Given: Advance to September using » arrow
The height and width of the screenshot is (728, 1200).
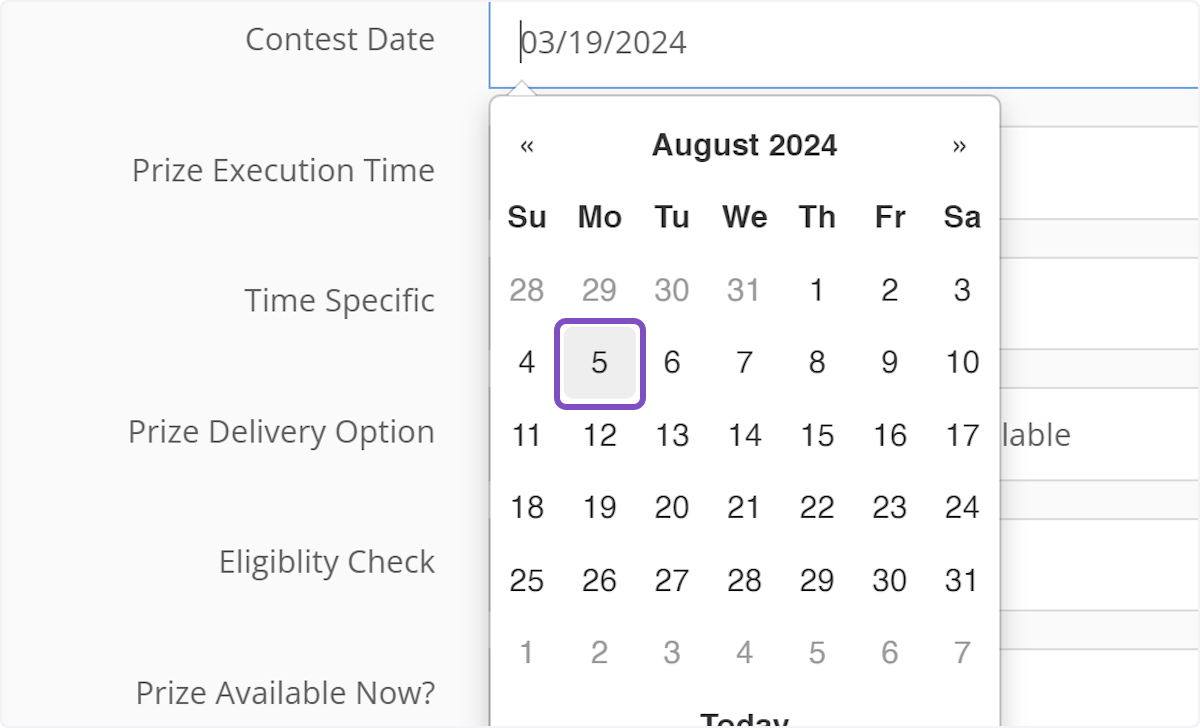Looking at the screenshot, I should tap(961, 145).
